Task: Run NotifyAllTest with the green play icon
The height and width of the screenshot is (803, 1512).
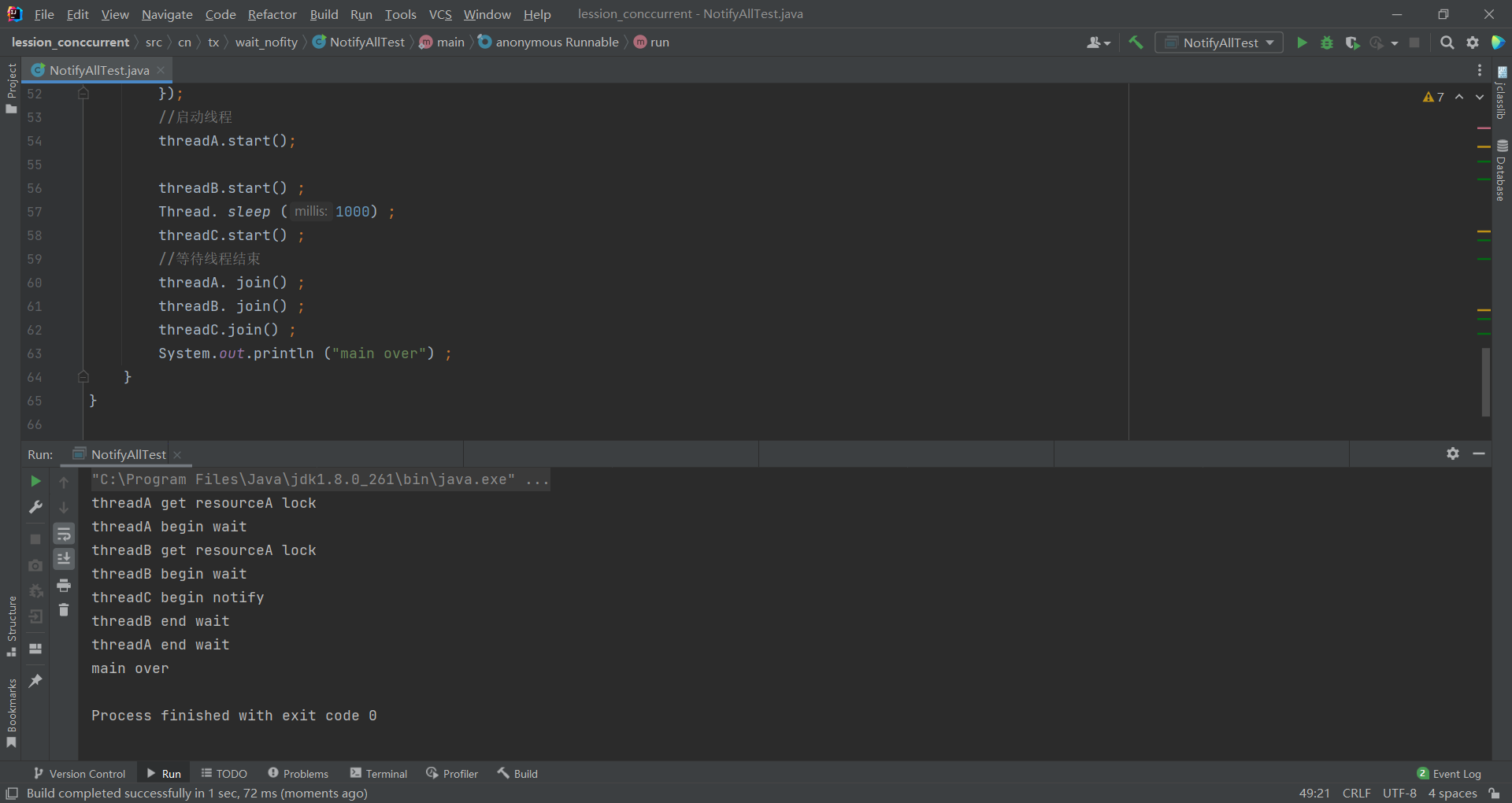Action: pos(1302,43)
